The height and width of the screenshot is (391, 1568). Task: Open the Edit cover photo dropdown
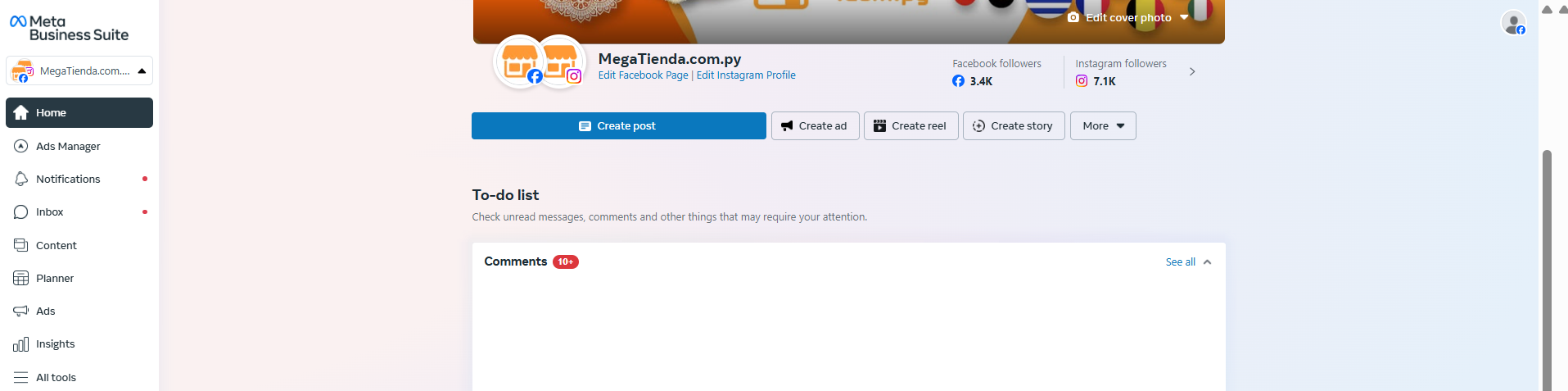pyautogui.click(x=1128, y=17)
